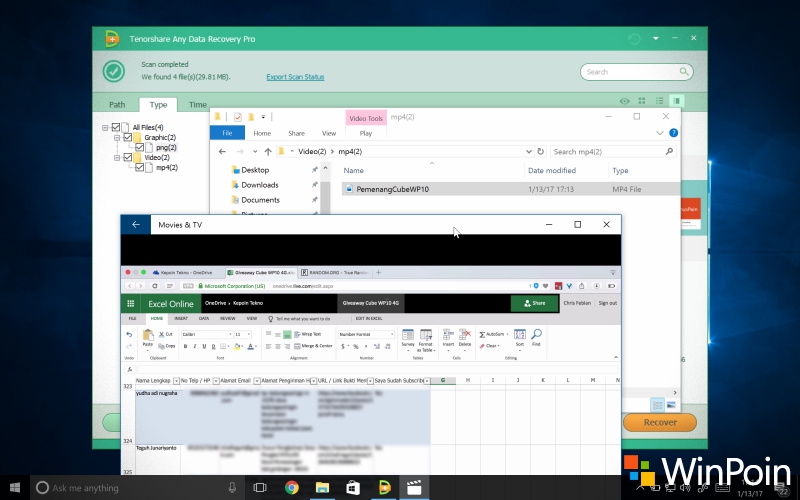Toggle the png(2) checkbox

[x=139, y=147]
